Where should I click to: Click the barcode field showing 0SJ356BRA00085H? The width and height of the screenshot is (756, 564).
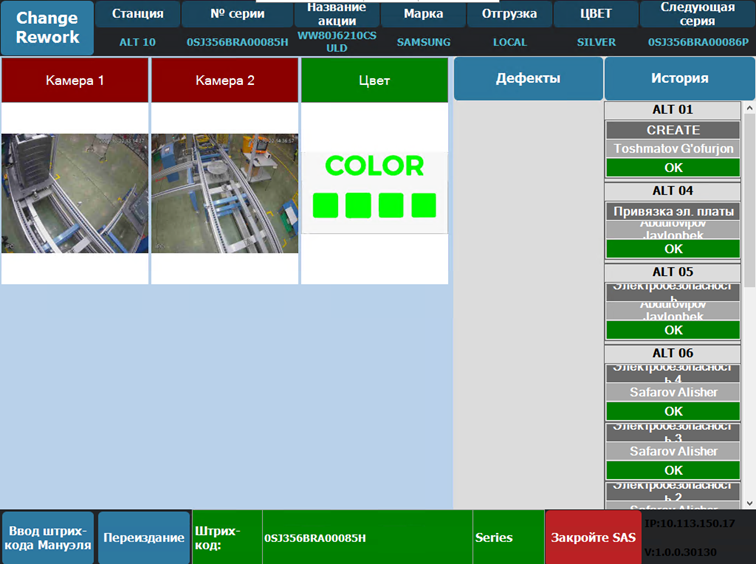[x=366, y=538]
